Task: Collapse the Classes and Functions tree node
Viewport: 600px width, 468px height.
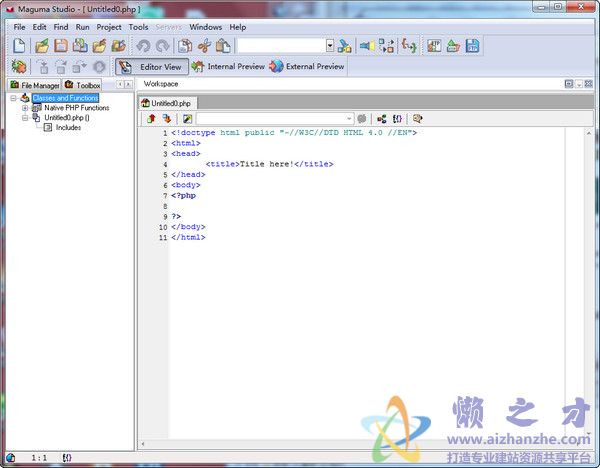Action: [x=13, y=98]
